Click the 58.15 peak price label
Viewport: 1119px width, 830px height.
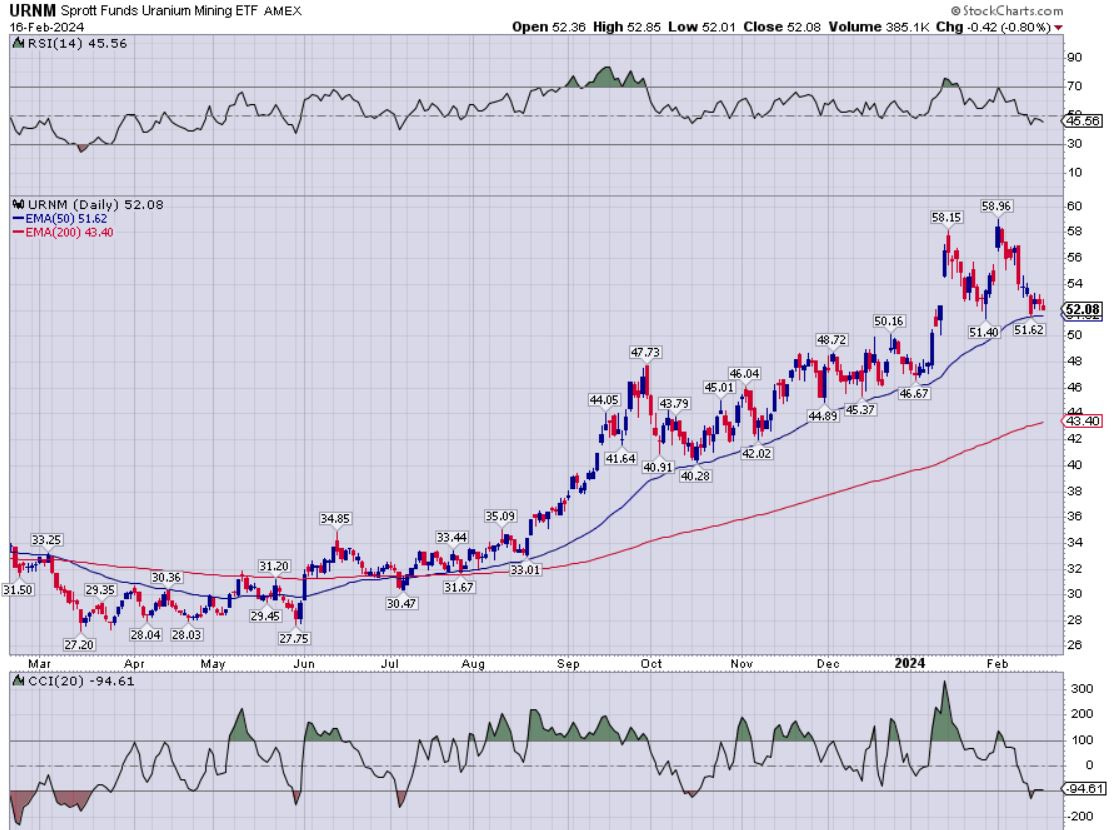(x=946, y=217)
